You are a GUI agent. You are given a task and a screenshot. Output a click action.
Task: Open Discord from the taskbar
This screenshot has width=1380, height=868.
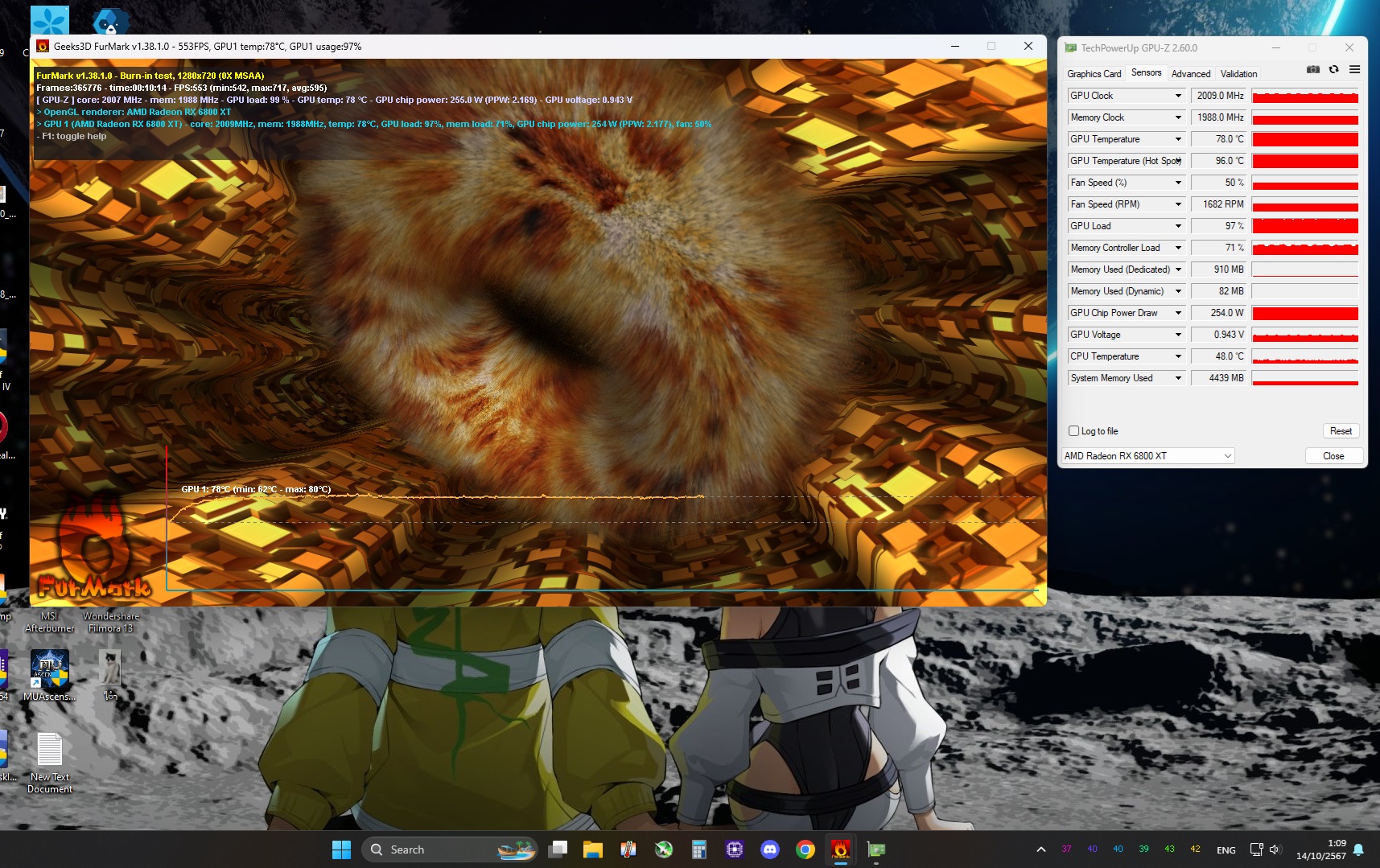tap(770, 849)
